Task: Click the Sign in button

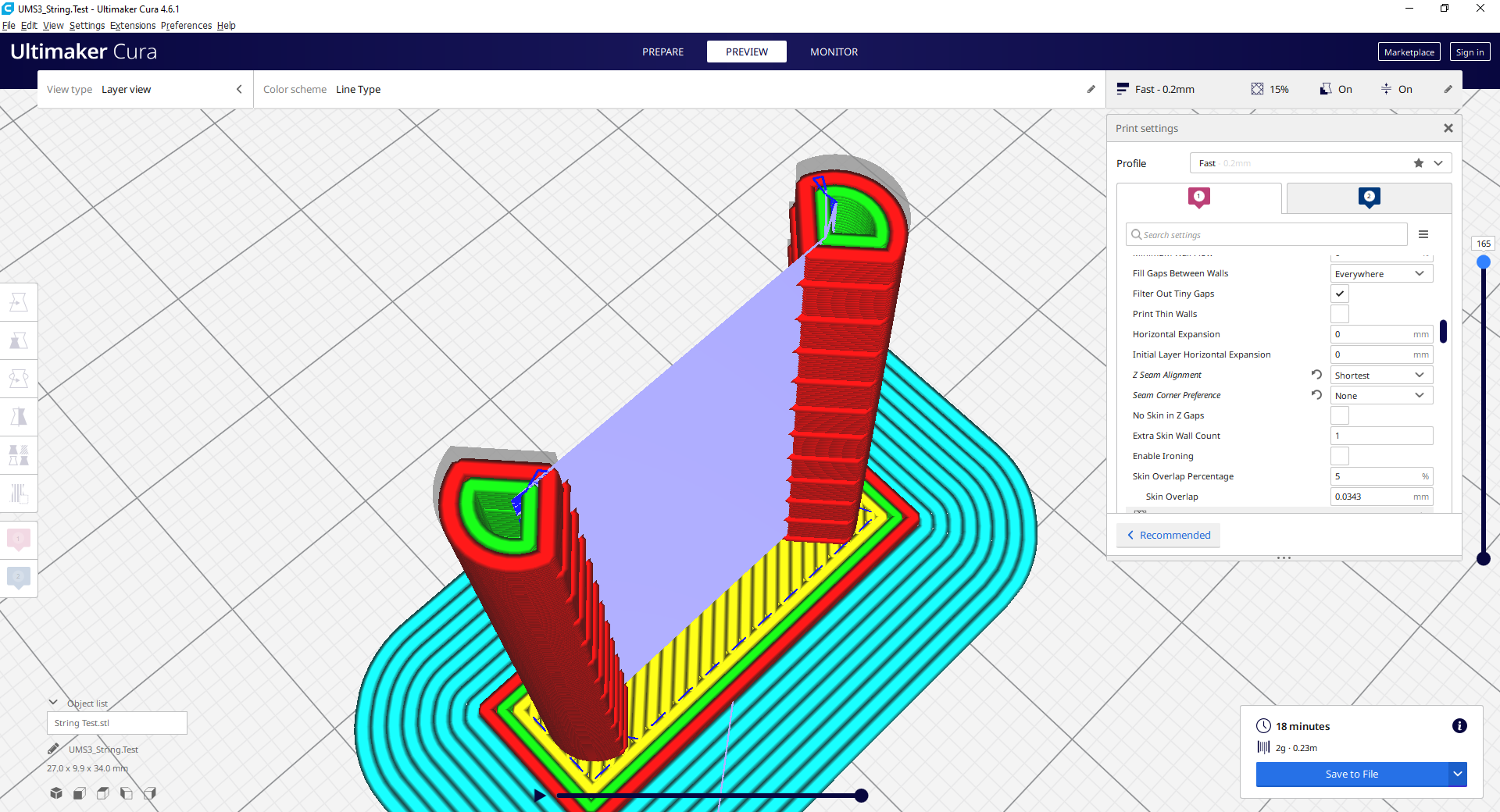Action: pos(1470,52)
